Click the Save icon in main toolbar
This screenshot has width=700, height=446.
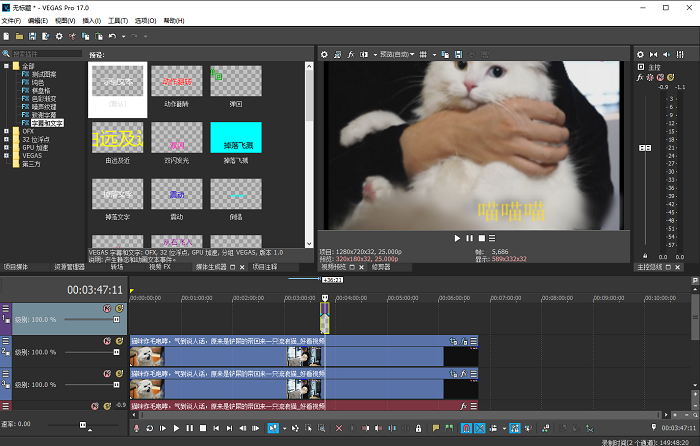(x=33, y=36)
